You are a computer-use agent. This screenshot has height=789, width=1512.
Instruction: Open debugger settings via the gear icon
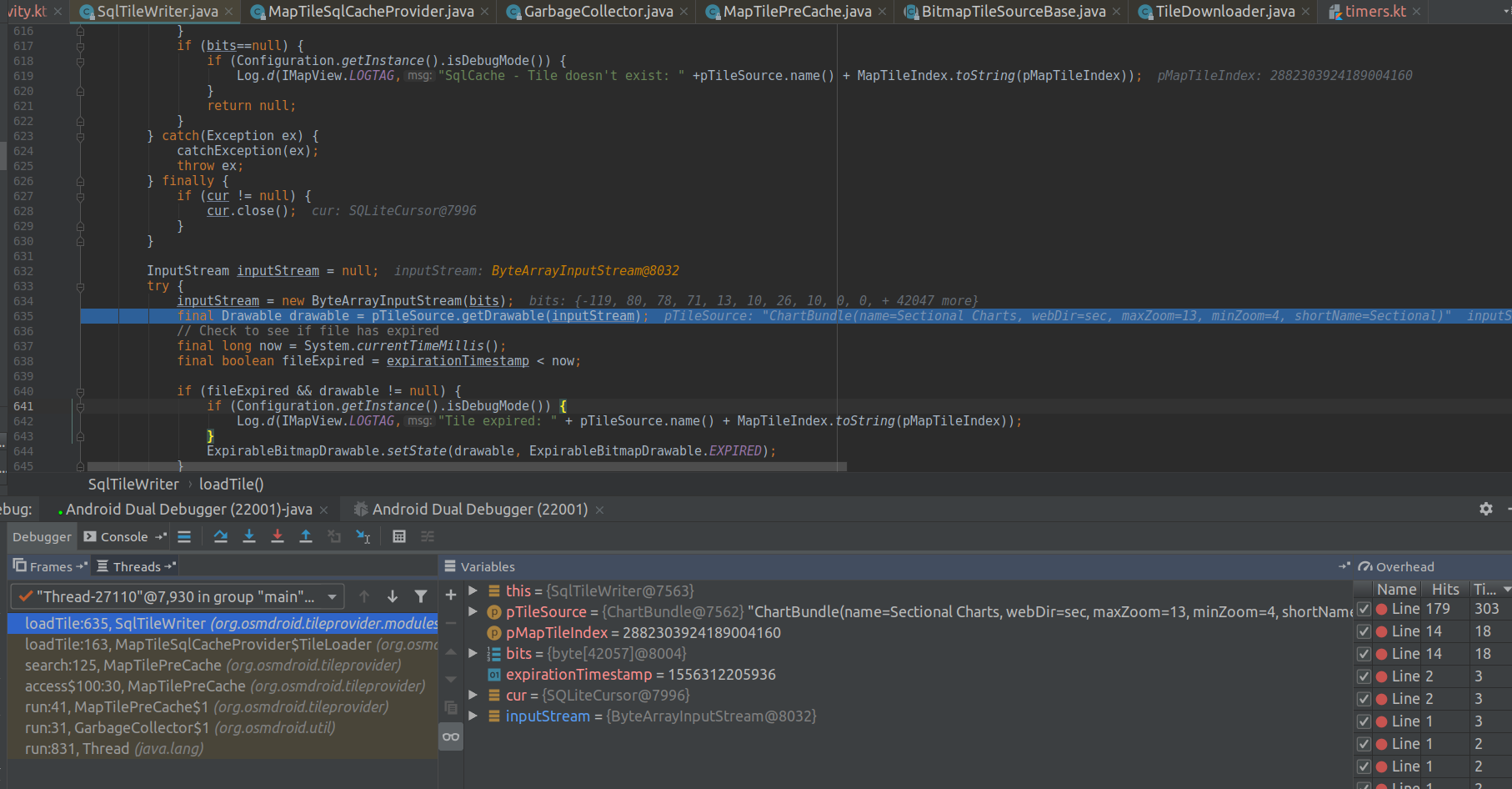pyautogui.click(x=1487, y=509)
